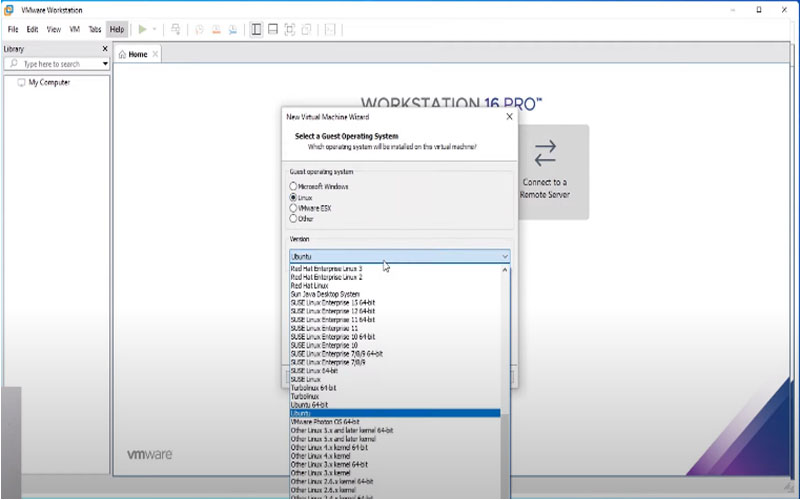Close the New Virtual Machine Wizard dialog
Image resolution: width=800 pixels, height=500 pixels.
[x=509, y=117]
